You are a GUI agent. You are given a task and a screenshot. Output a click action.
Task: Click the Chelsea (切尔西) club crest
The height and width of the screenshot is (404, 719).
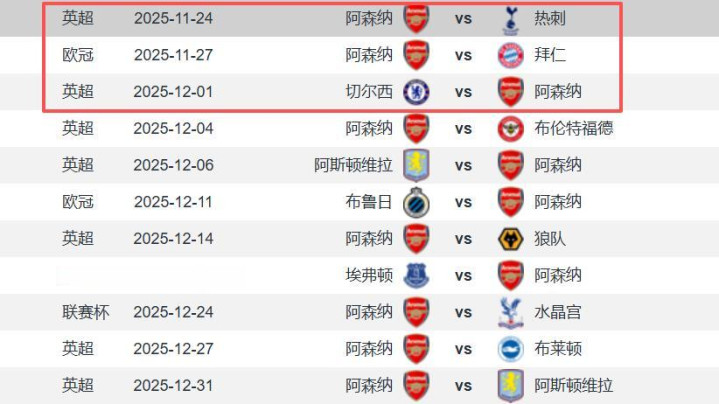(416, 92)
